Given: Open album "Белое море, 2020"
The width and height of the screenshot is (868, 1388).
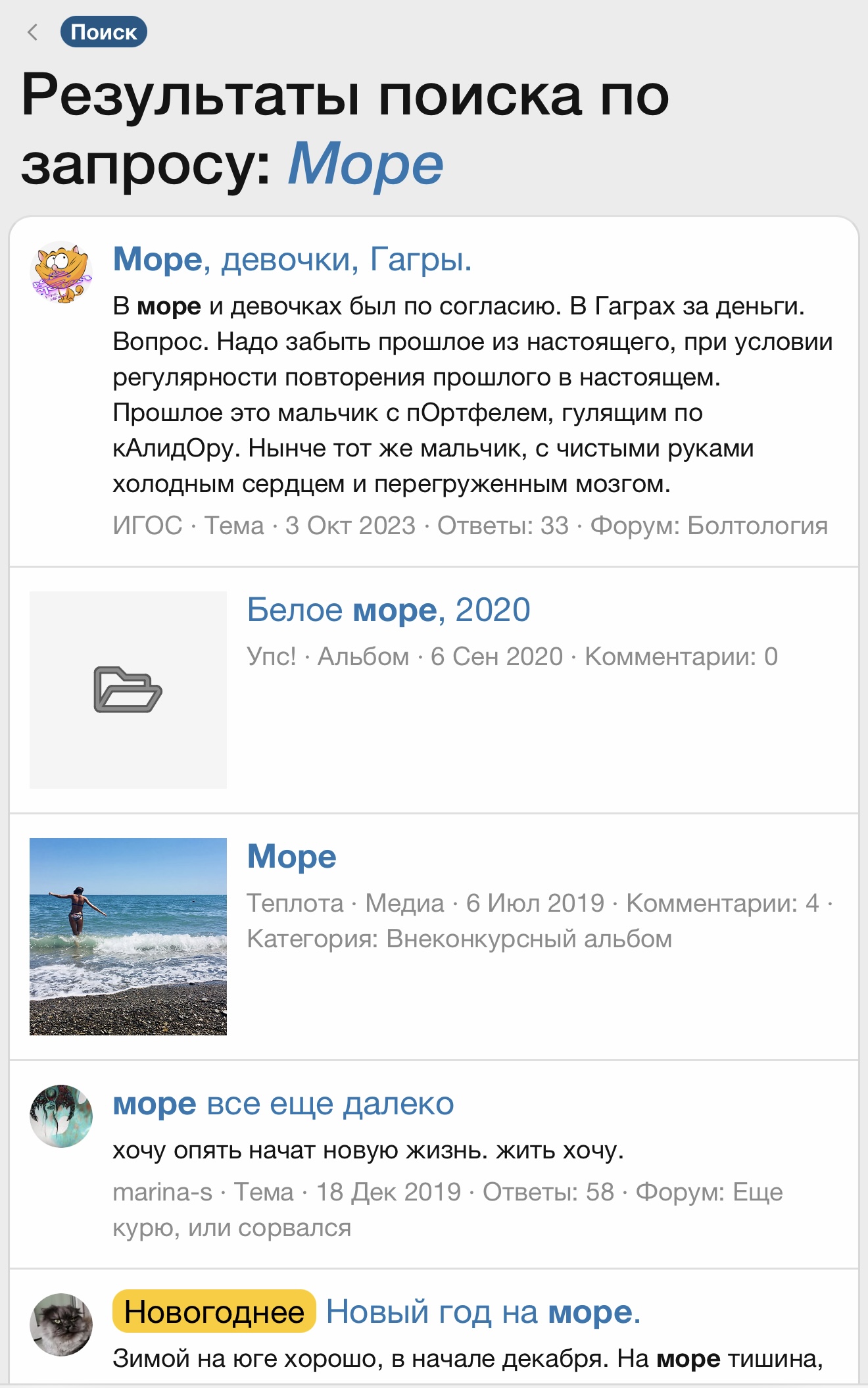Looking at the screenshot, I should (388, 610).
